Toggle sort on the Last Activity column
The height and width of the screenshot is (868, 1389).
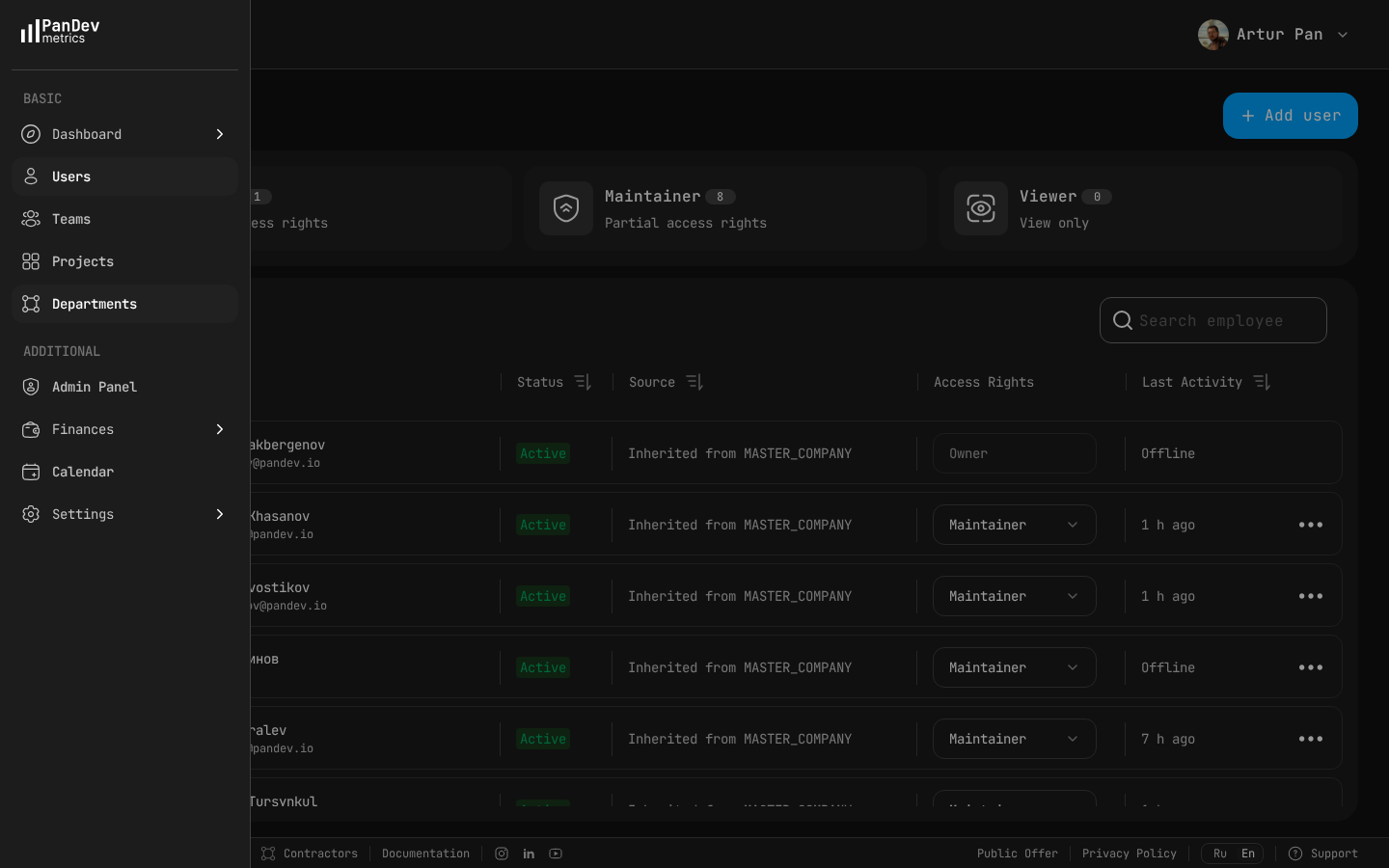(x=1262, y=382)
